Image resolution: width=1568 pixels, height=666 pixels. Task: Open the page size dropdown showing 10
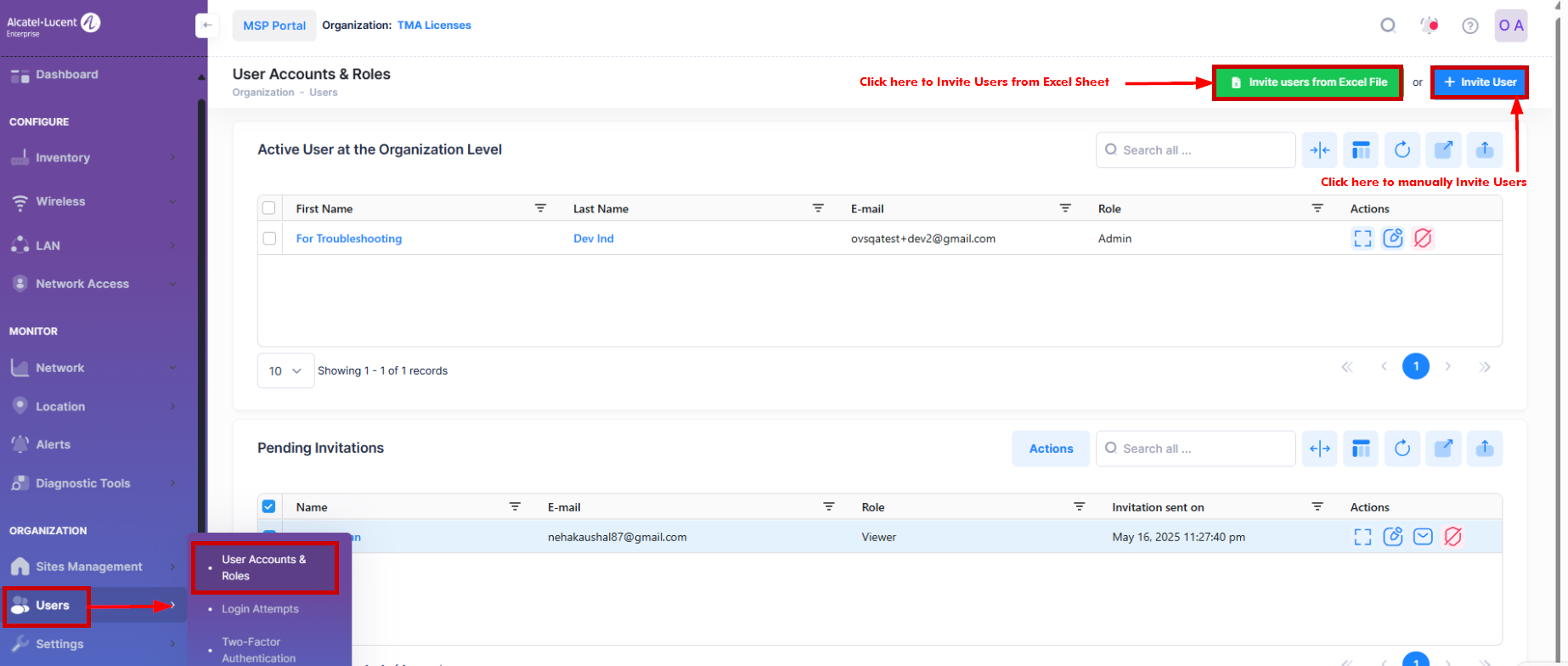285,371
